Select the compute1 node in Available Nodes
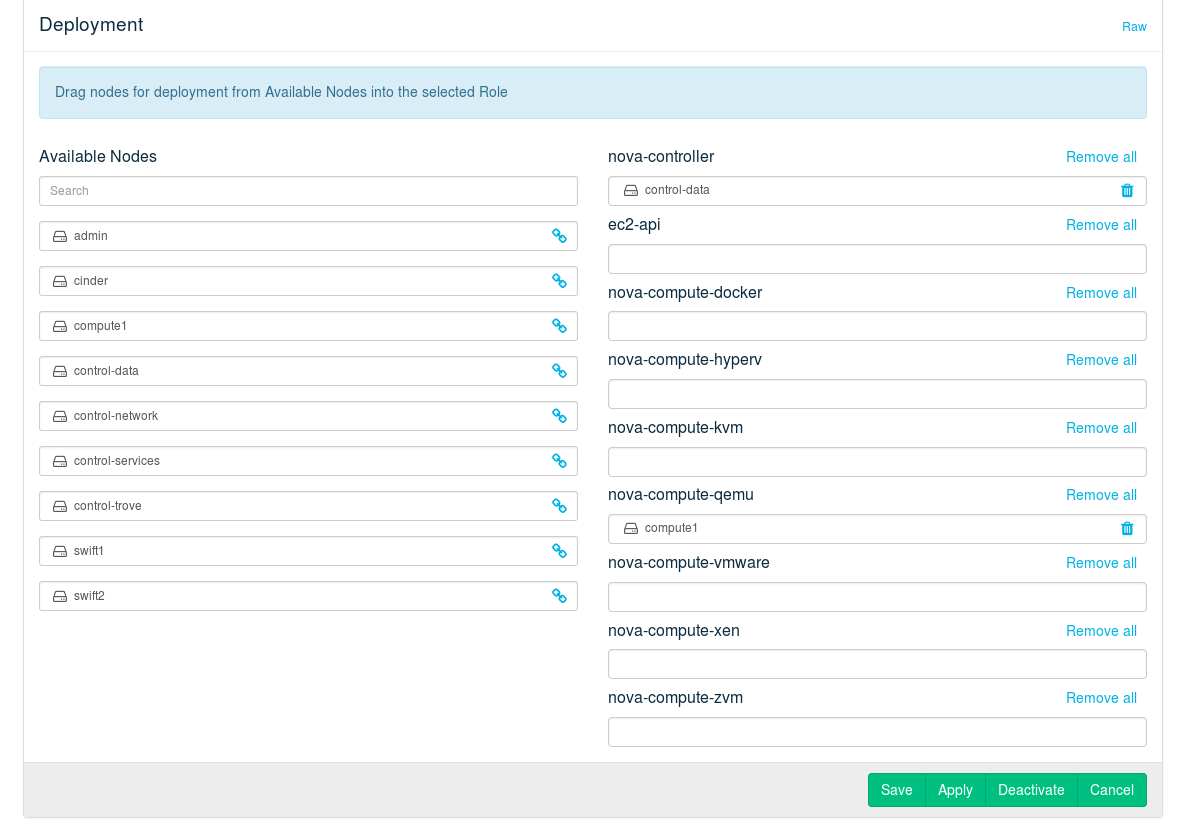 click(300, 326)
